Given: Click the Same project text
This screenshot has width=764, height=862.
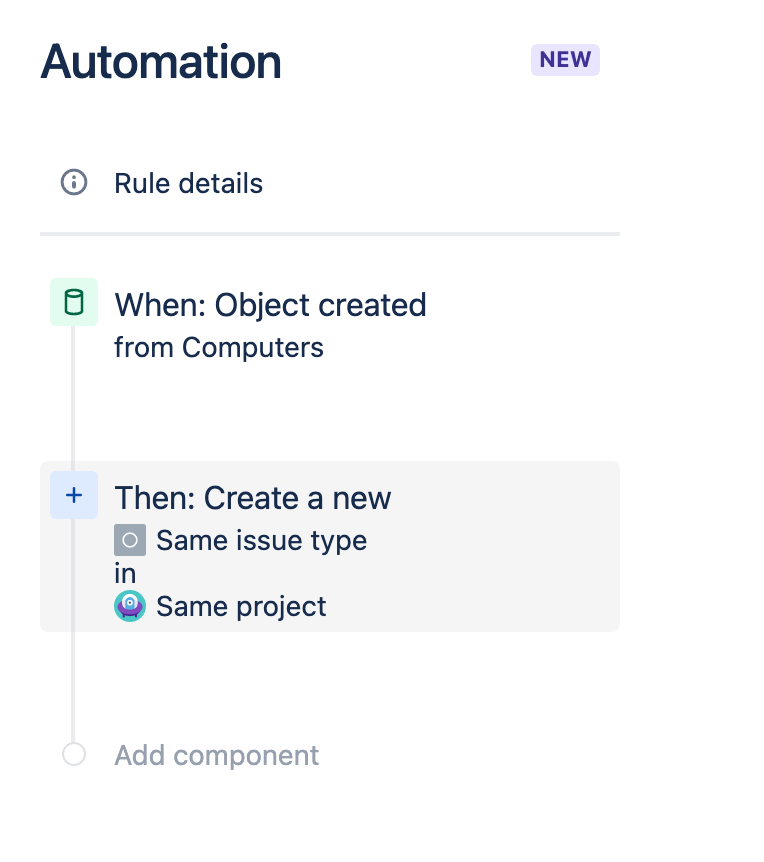Looking at the screenshot, I should click(241, 606).
